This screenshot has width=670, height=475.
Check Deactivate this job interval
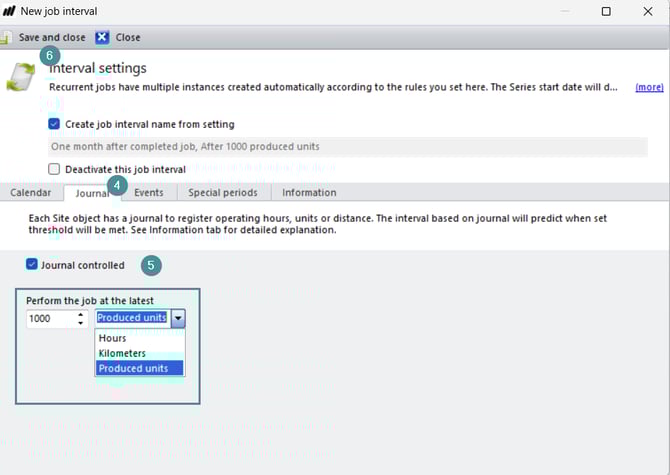point(54,169)
